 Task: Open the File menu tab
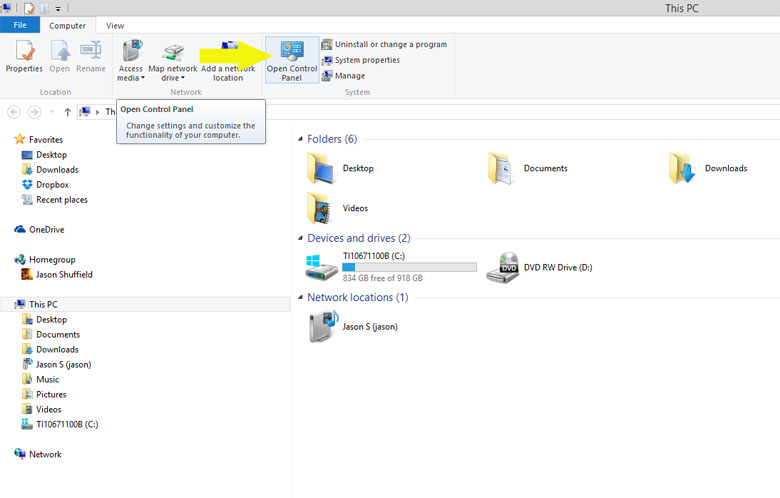pyautogui.click(x=20, y=25)
